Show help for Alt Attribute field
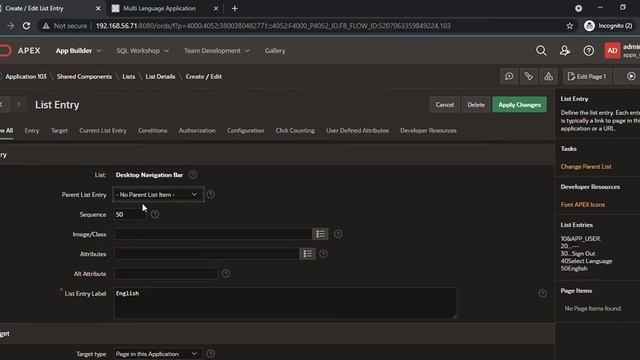Screen dimensions: 640x360 pos(226,274)
